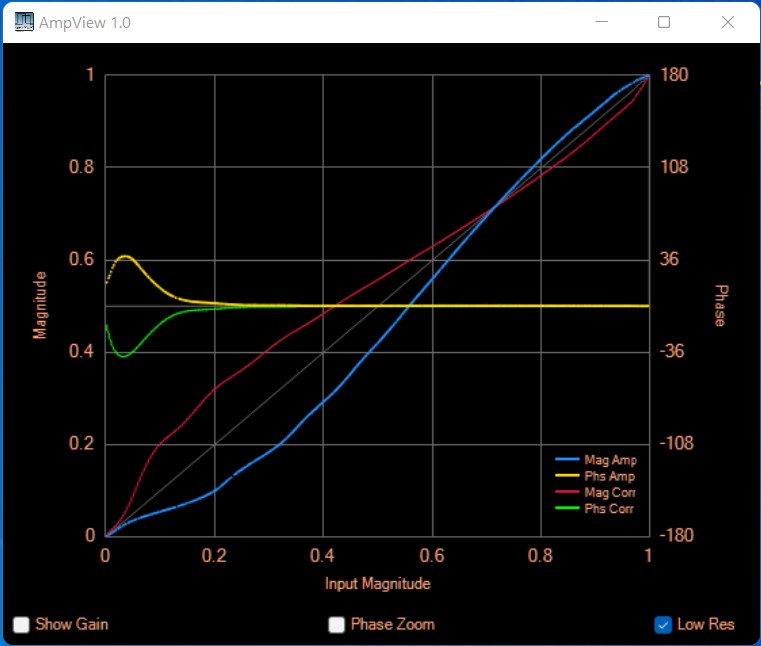Click the AmpView app icon in title bar
Screen dimensions: 761x646
pyautogui.click(x=22, y=22)
